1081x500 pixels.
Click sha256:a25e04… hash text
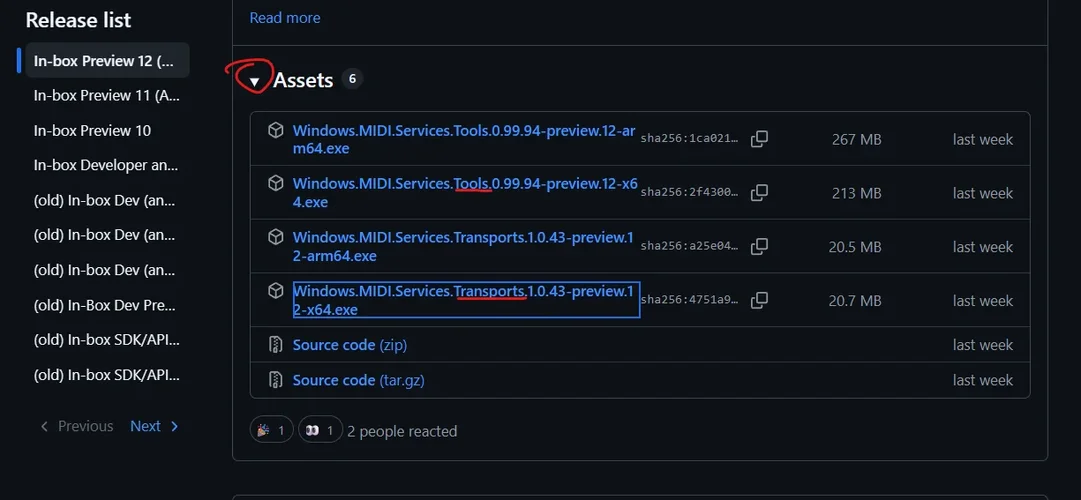(x=689, y=246)
